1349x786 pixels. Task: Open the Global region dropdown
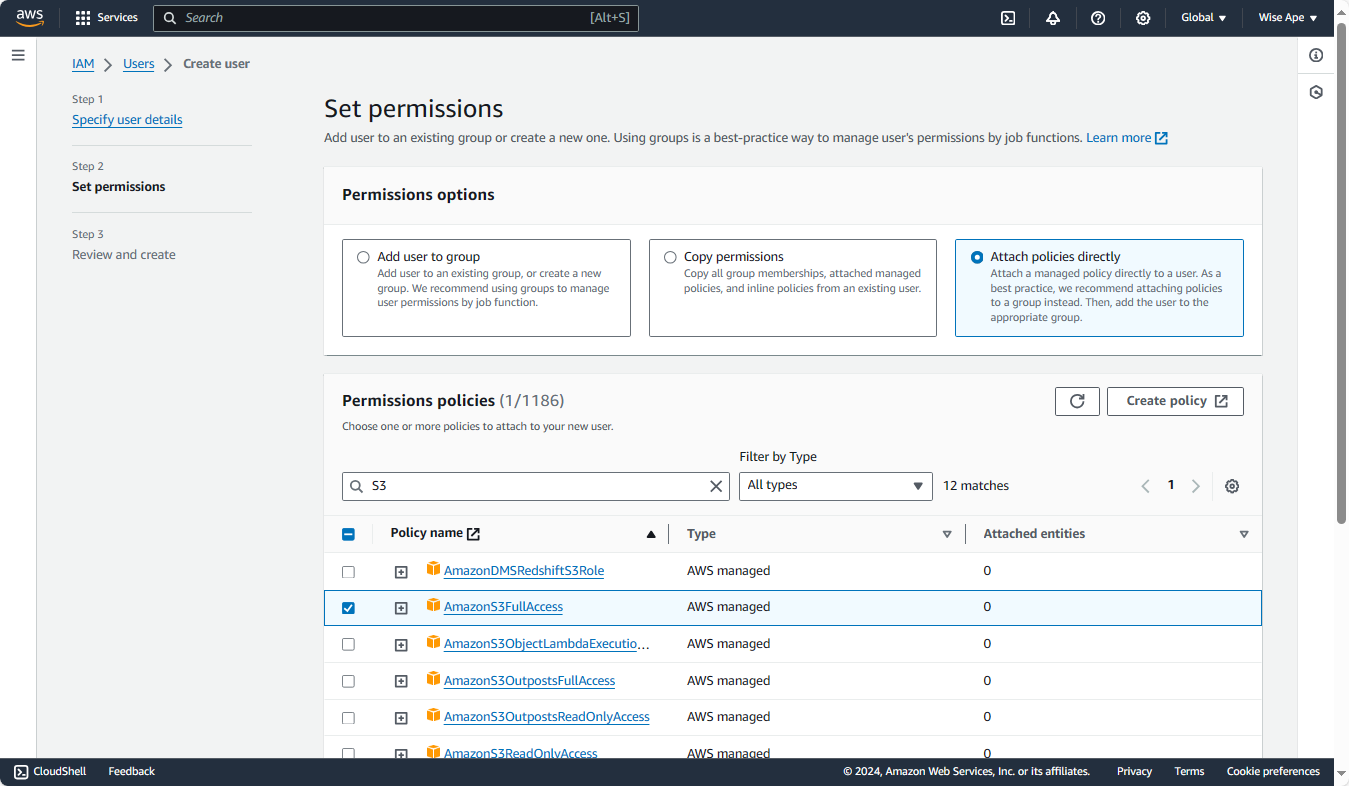tap(1203, 18)
